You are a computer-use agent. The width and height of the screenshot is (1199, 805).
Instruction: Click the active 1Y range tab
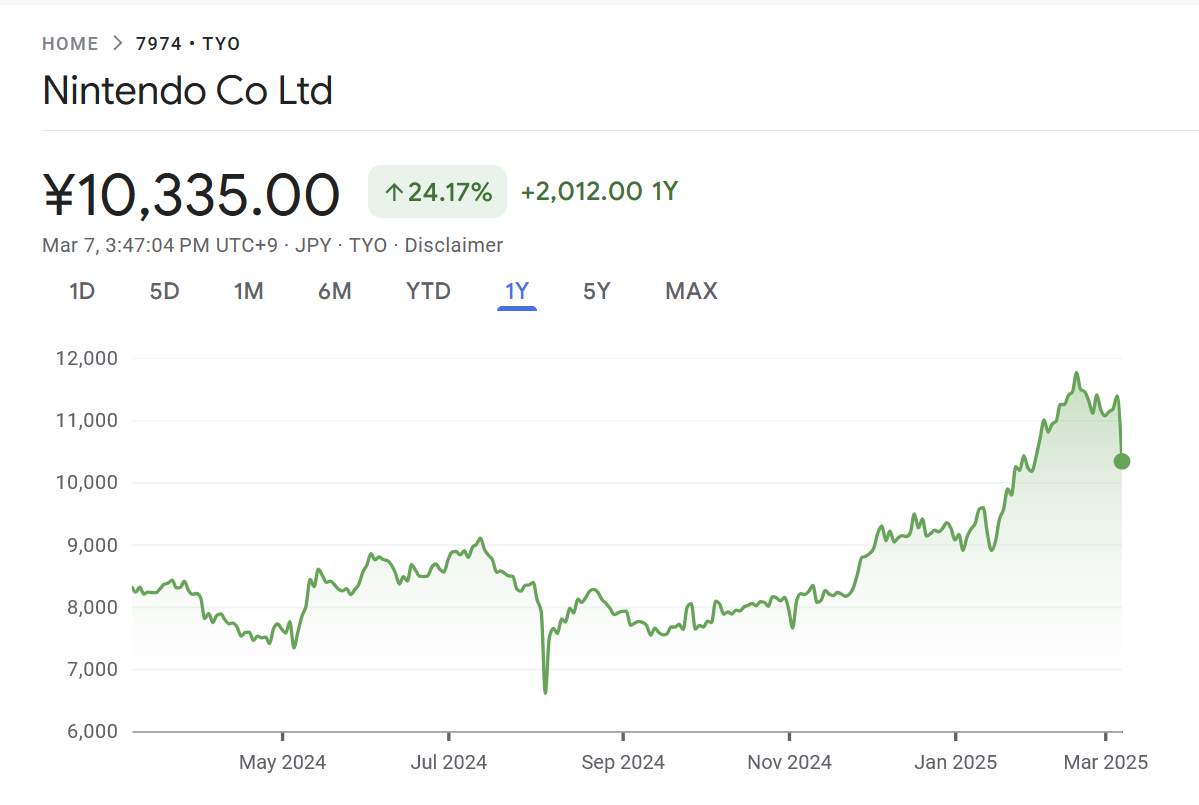[516, 291]
